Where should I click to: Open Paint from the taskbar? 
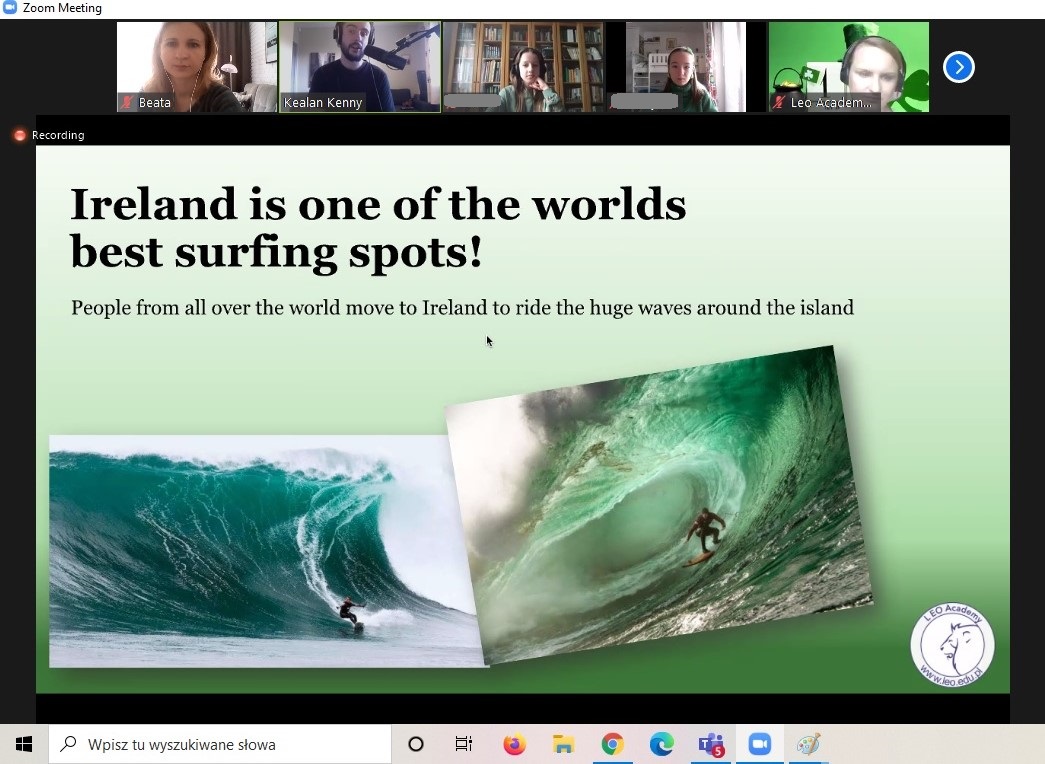pos(808,744)
